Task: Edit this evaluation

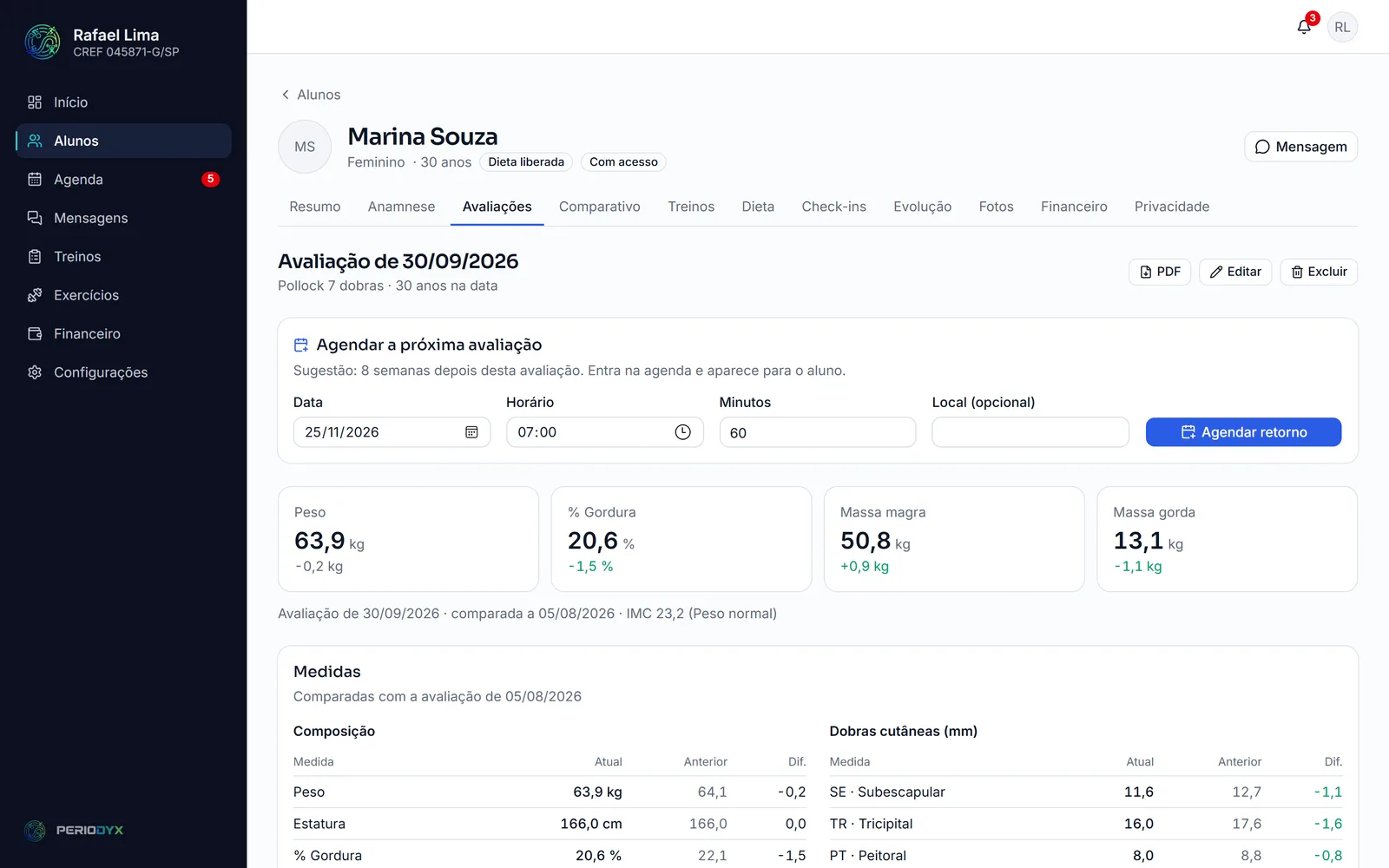Action: pos(1235,272)
